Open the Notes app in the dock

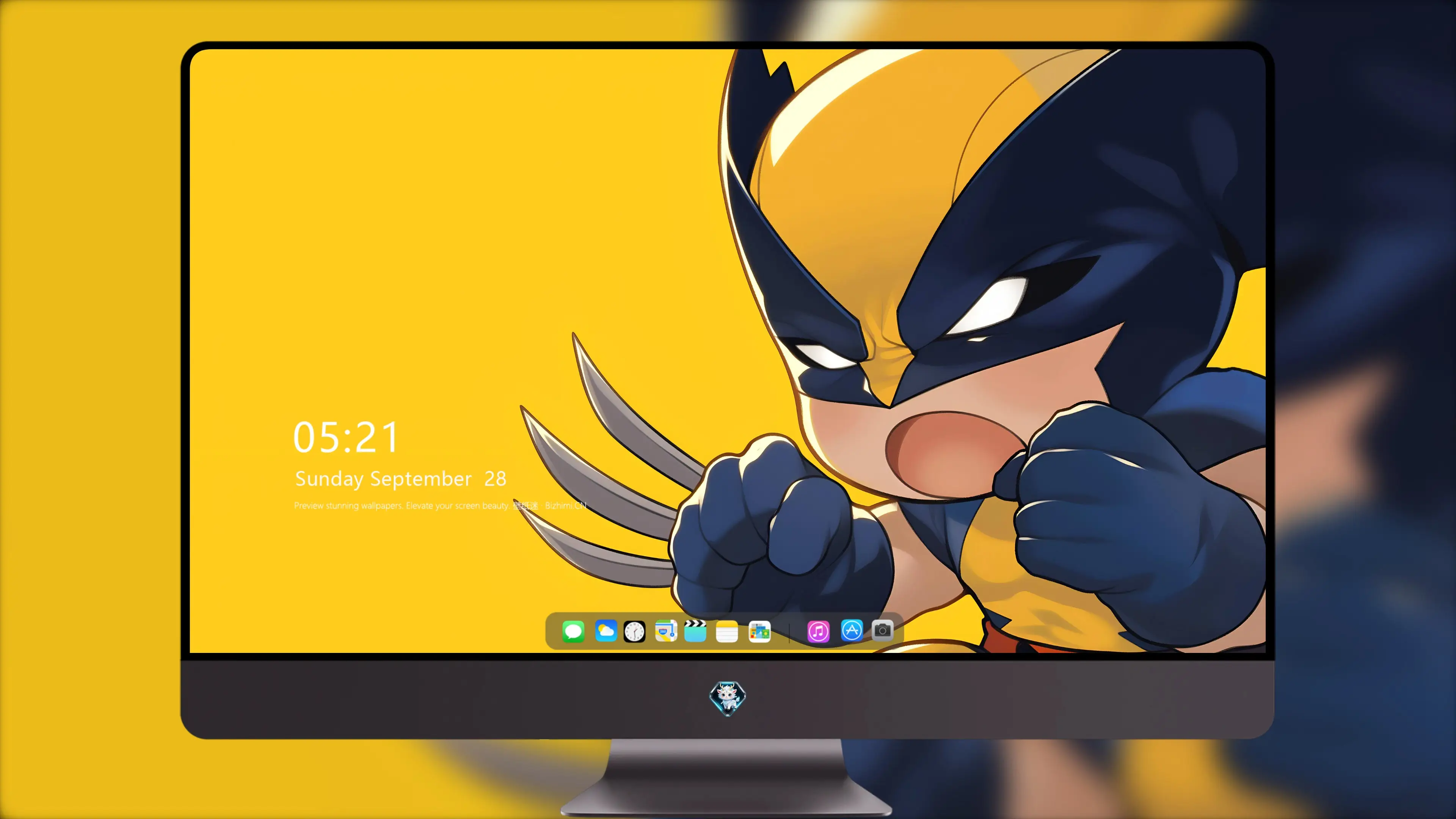[x=727, y=631]
